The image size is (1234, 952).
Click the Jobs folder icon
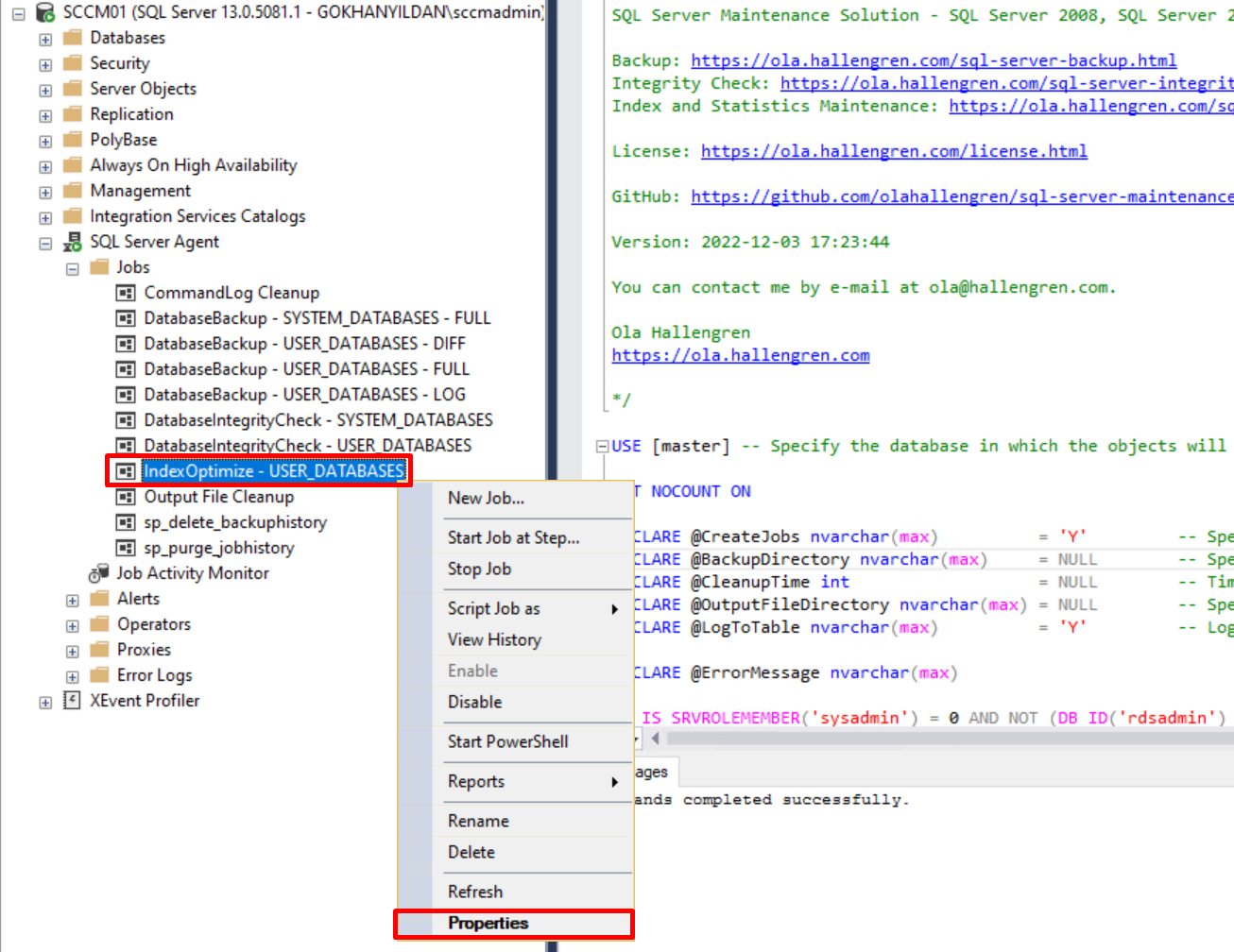[x=99, y=267]
